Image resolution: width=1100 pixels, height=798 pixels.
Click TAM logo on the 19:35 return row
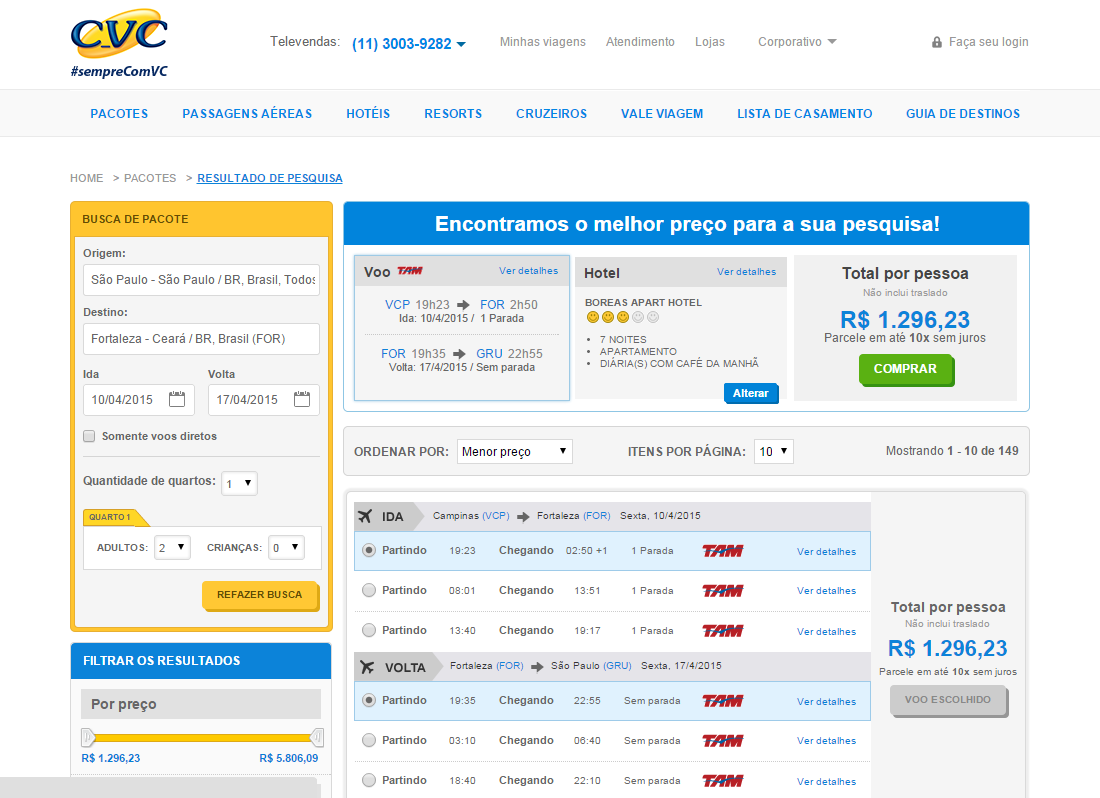pyautogui.click(x=723, y=701)
